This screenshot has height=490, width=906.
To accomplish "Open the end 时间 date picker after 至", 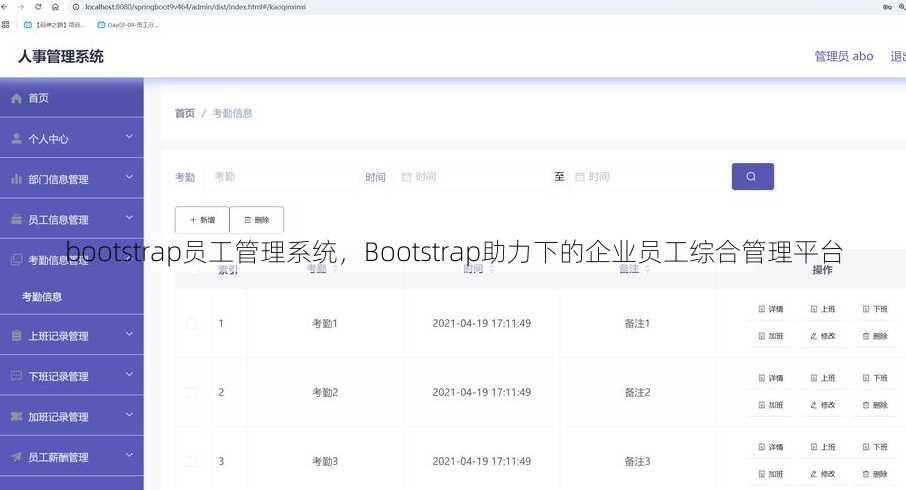I will coord(645,177).
